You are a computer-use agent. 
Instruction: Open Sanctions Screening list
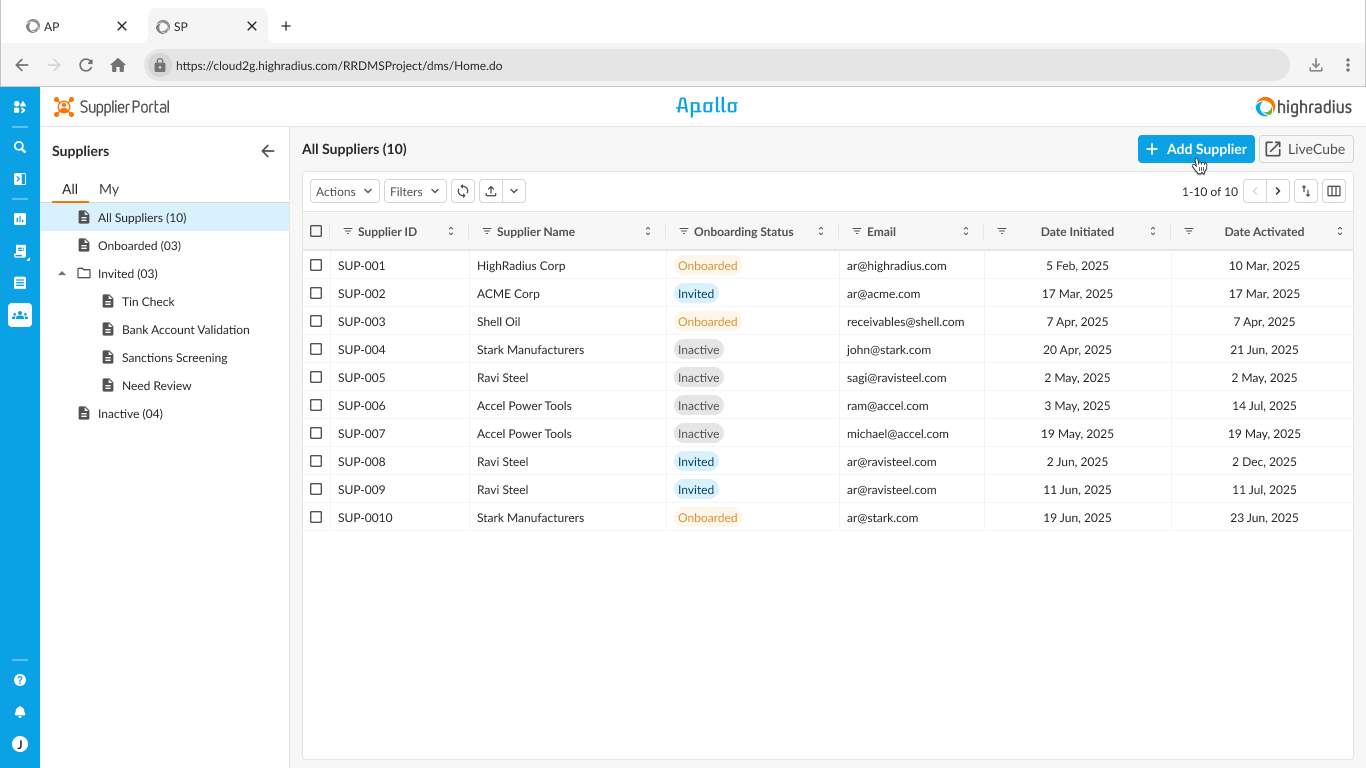[x=174, y=357]
